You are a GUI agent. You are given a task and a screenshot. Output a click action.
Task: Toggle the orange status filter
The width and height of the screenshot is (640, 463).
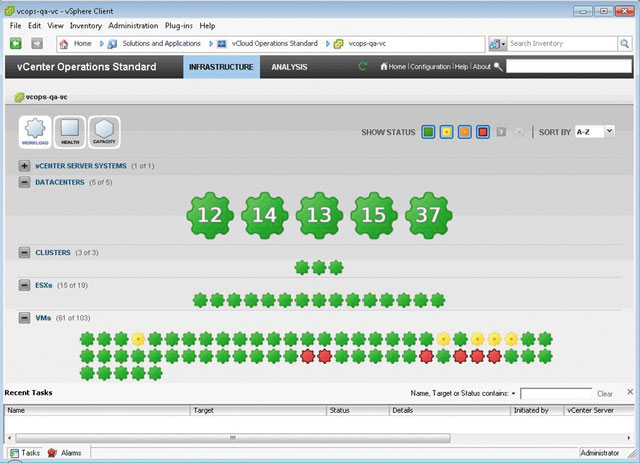[464, 132]
